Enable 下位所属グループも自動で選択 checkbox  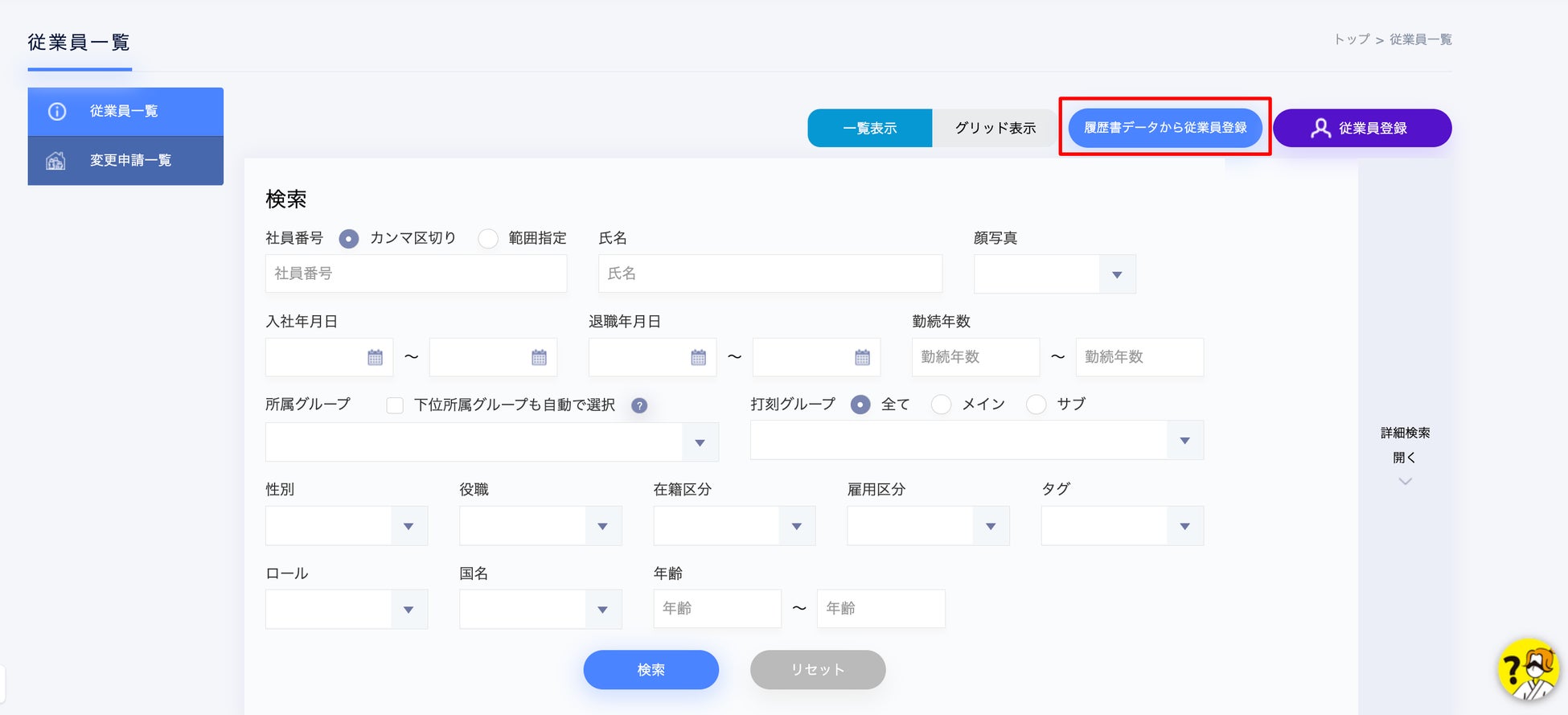tap(395, 405)
